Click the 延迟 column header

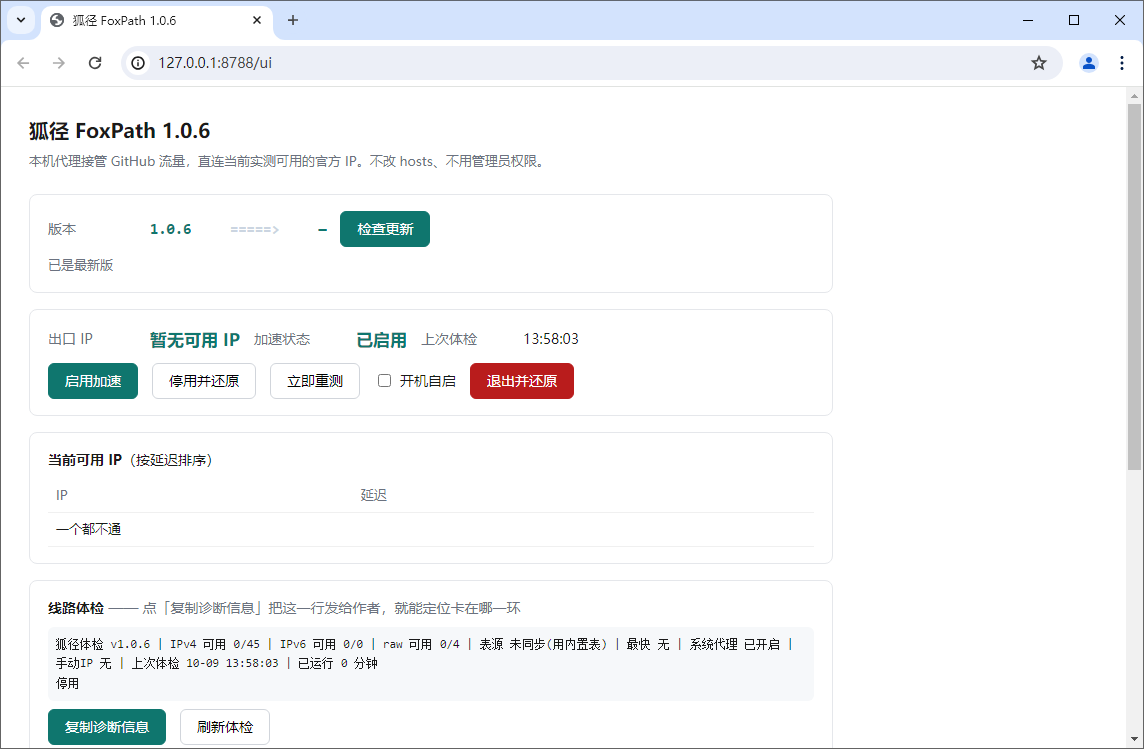374,495
